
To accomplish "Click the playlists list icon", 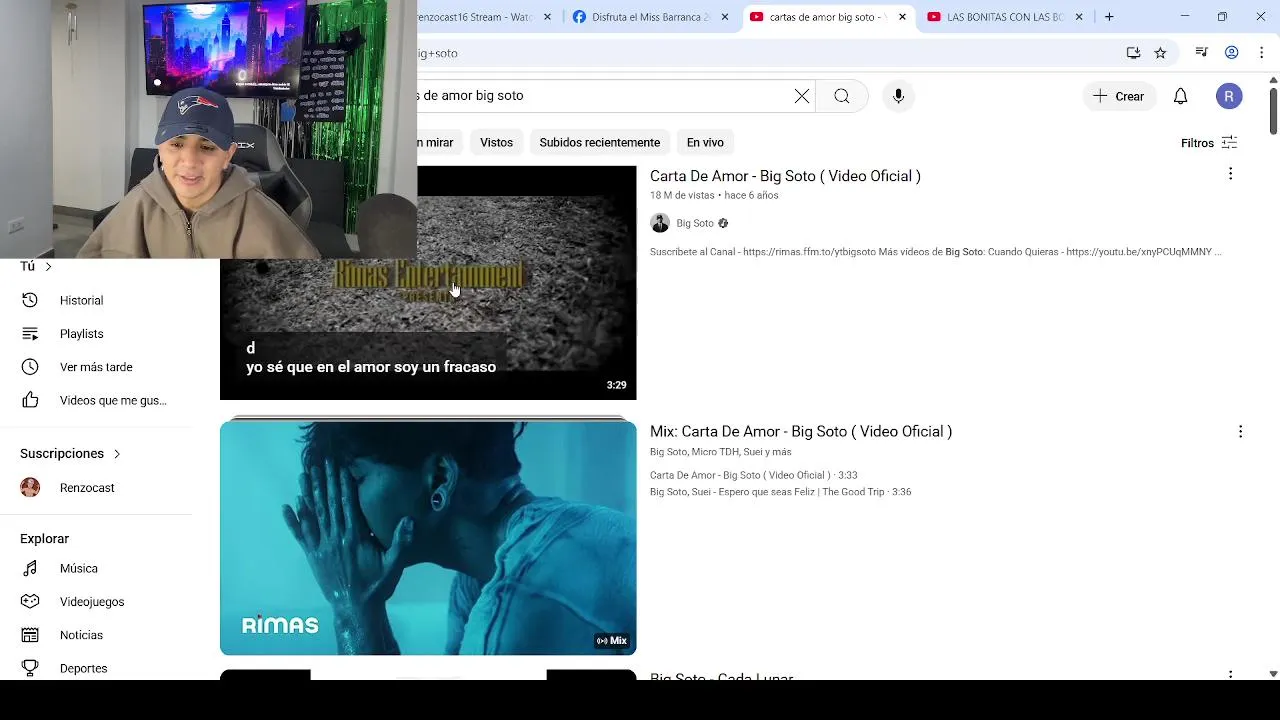I will pyautogui.click(x=30, y=334).
